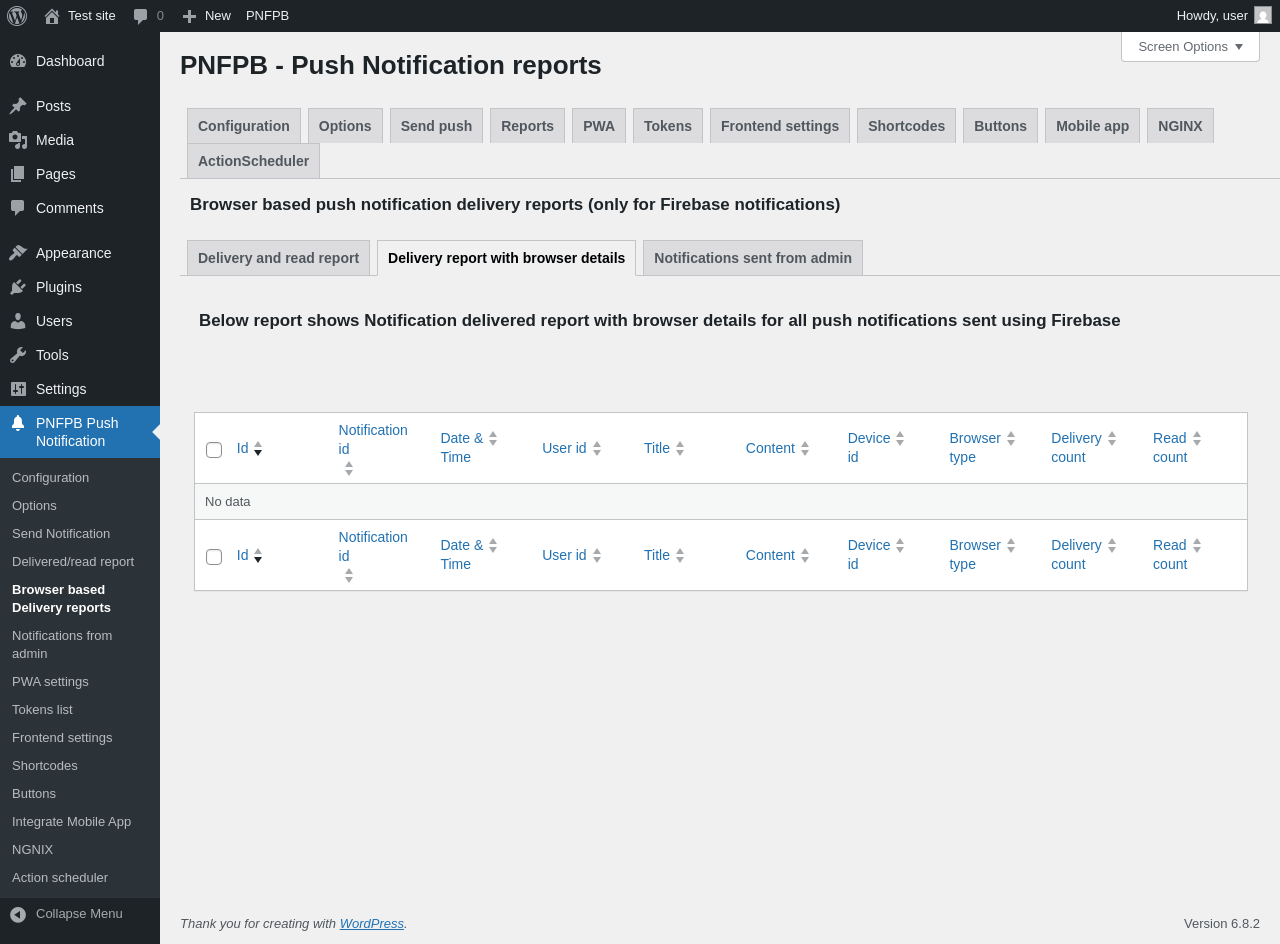1280x944 pixels.
Task: Sort by Browser type in header row
Action: click(974, 447)
